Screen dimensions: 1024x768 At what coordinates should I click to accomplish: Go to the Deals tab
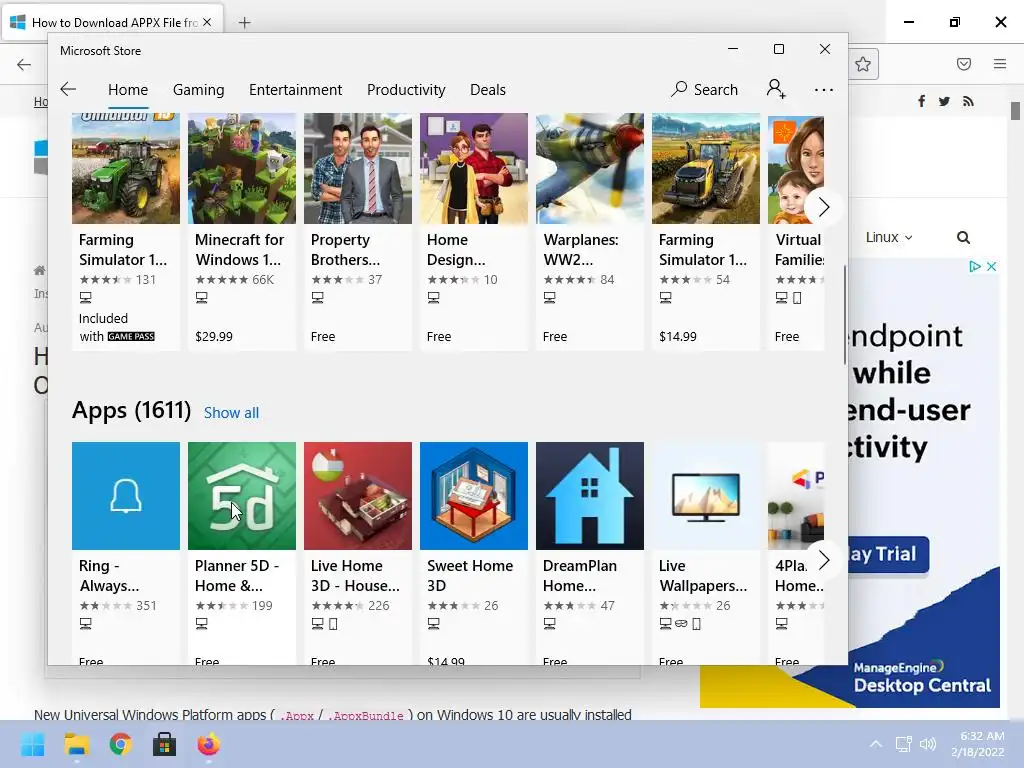[488, 89]
